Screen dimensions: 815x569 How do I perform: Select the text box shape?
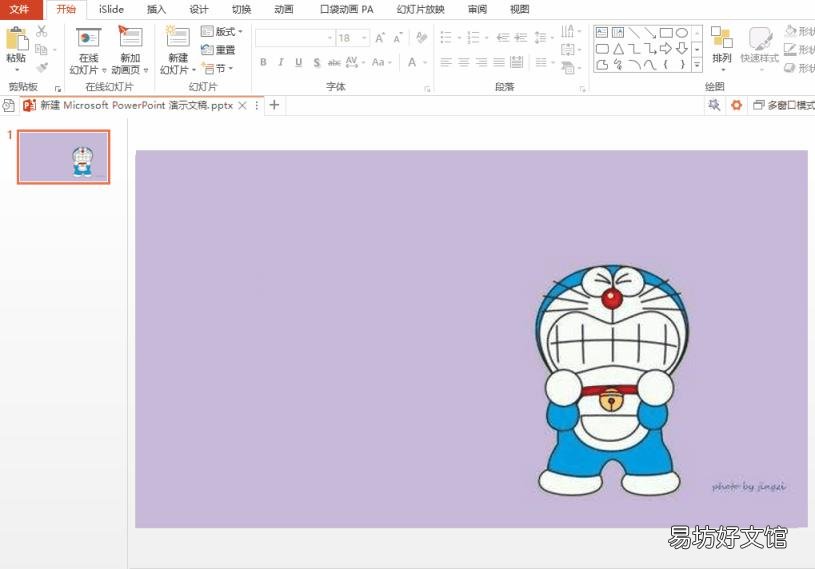pos(602,33)
